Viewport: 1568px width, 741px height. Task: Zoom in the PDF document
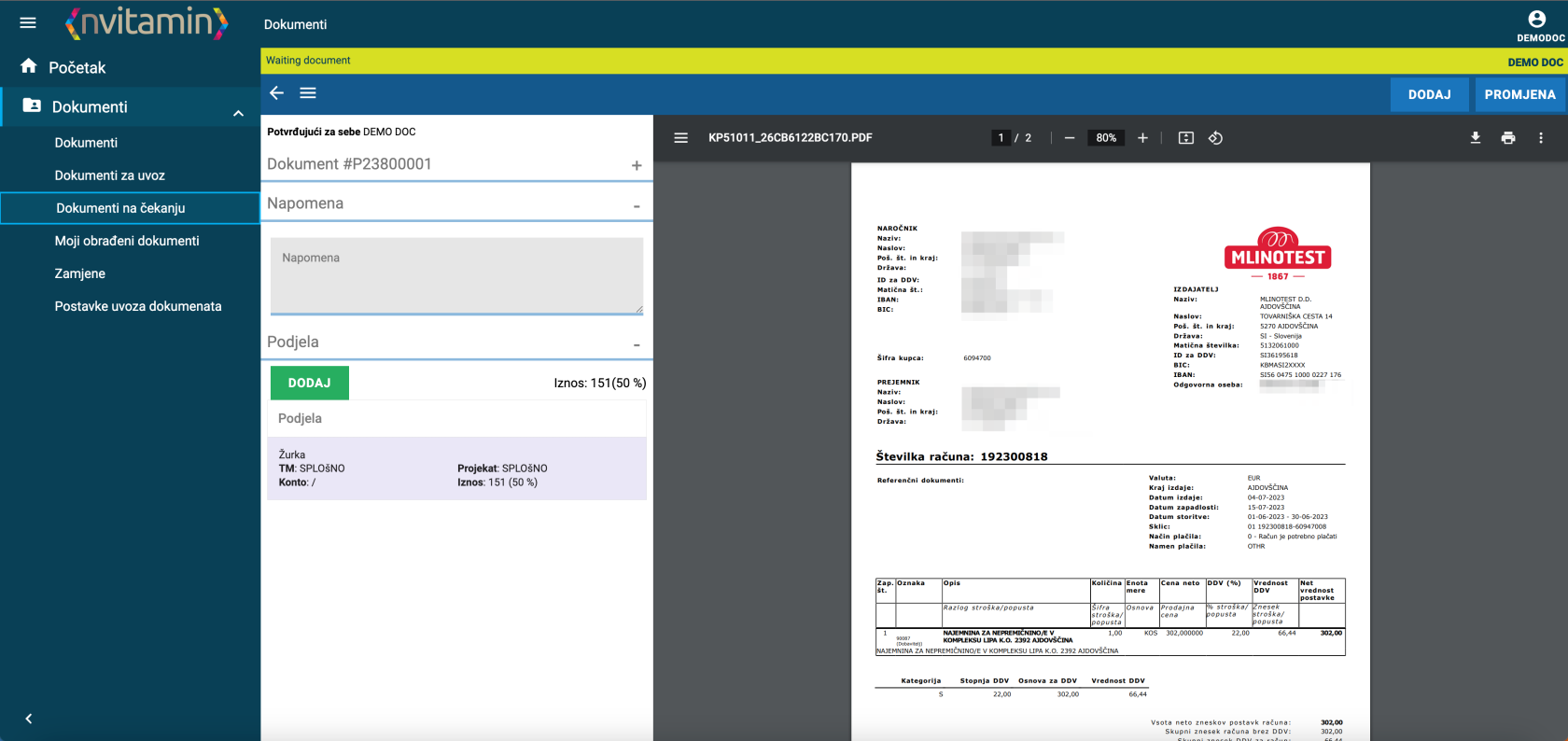pyautogui.click(x=1142, y=138)
